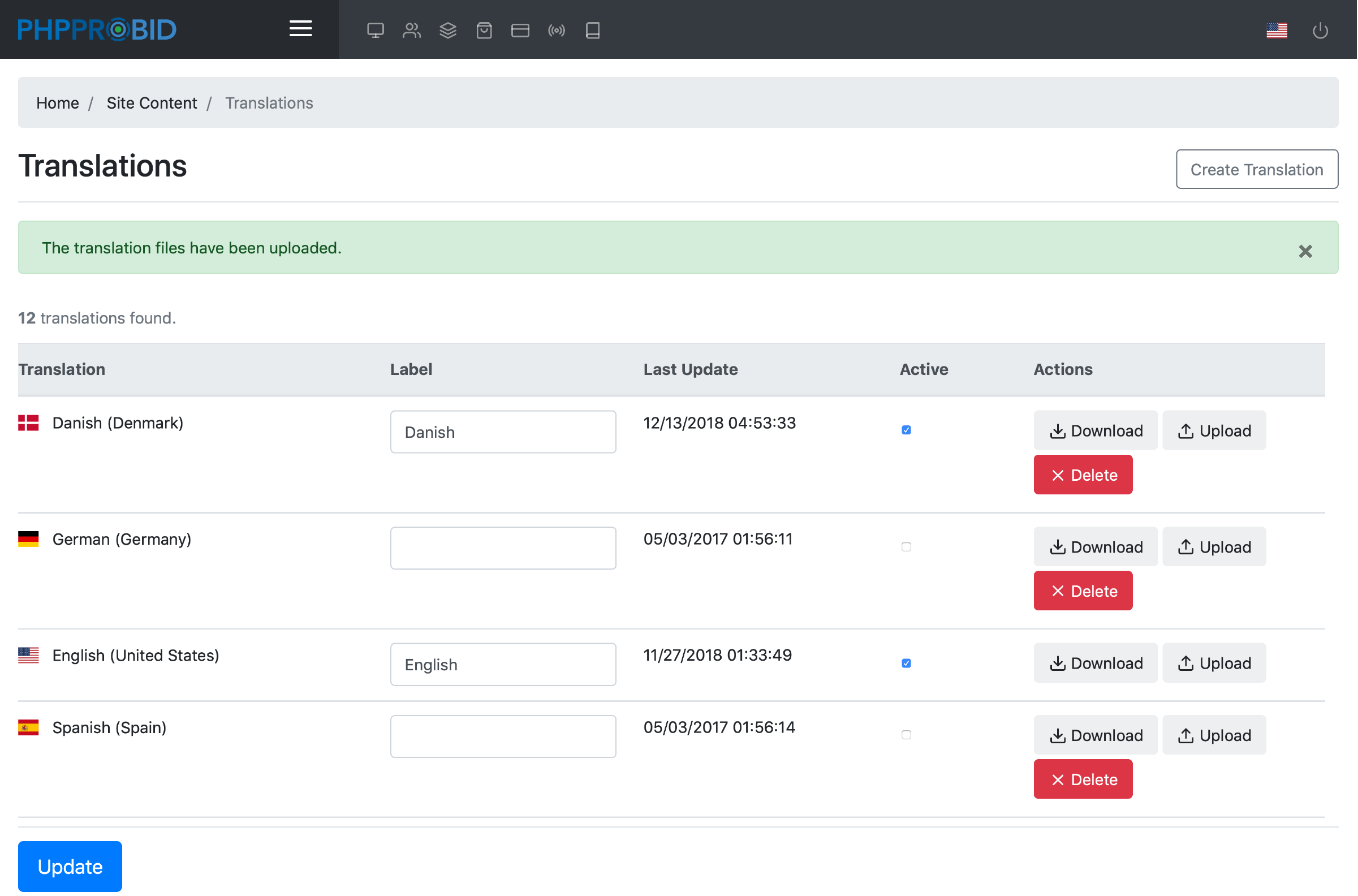Image resolution: width=1358 pixels, height=896 pixels.
Task: Go to Site Content breadcrumb
Action: 152,103
